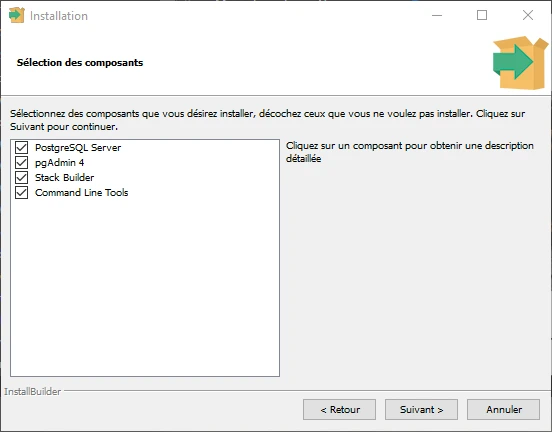Minimize the Installation window
552x432 pixels.
[437, 15]
